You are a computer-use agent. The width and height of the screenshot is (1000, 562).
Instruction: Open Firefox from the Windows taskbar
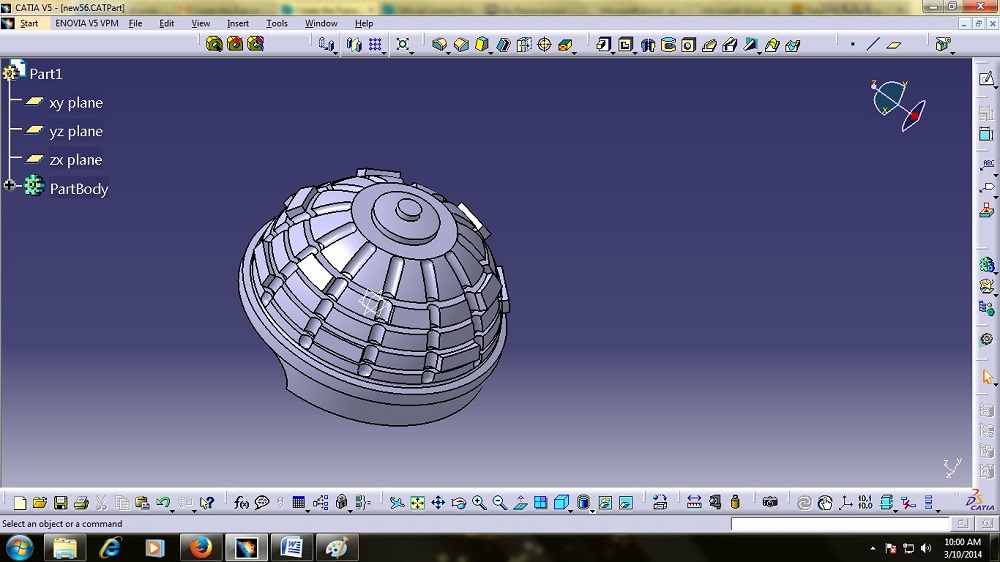(x=201, y=547)
